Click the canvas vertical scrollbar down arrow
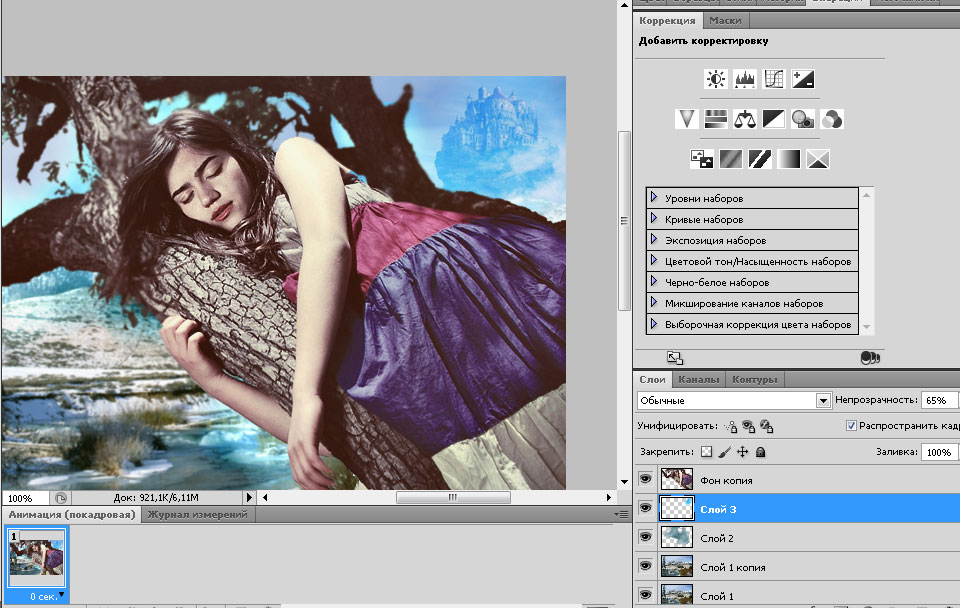This screenshot has height=608, width=960. 624,482
